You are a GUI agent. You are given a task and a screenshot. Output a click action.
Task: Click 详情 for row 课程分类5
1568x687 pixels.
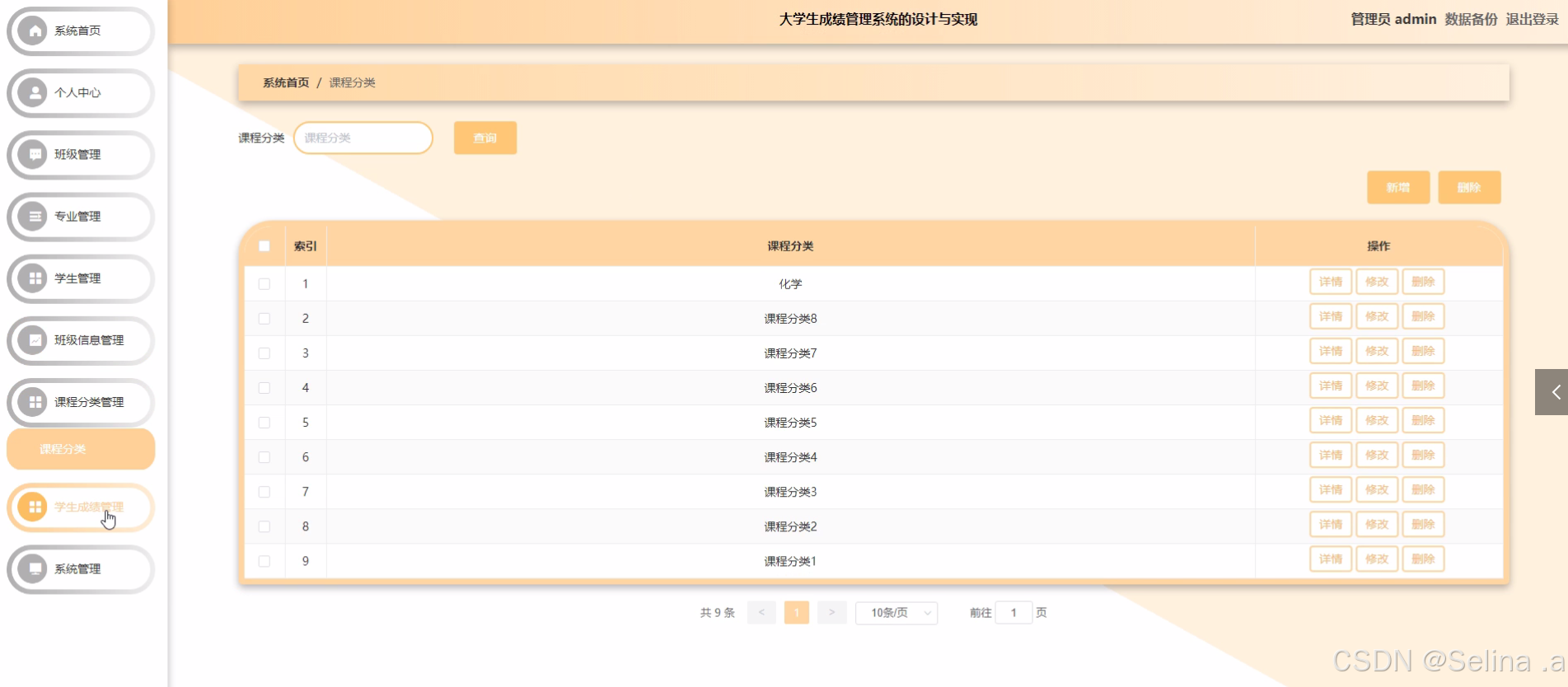click(1331, 420)
